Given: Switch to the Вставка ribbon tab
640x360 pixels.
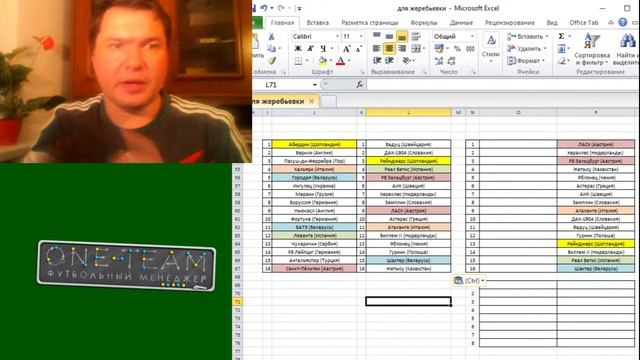Looking at the screenshot, I should pyautogui.click(x=318, y=22).
